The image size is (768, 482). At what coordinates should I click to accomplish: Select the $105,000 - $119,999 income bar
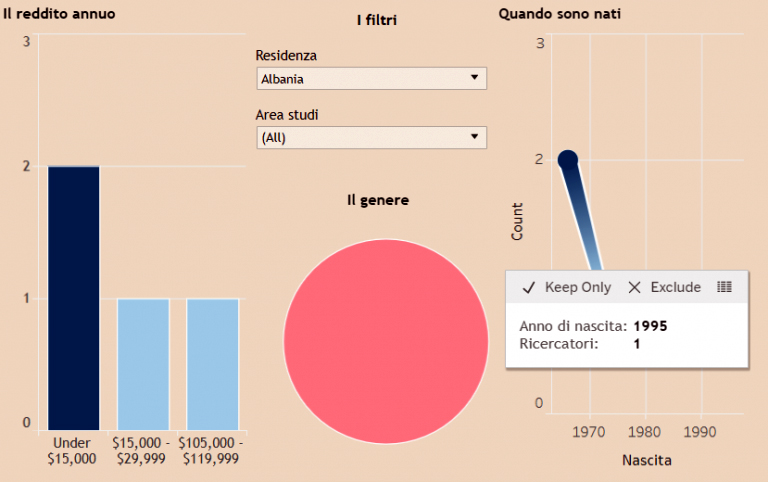(x=212, y=363)
